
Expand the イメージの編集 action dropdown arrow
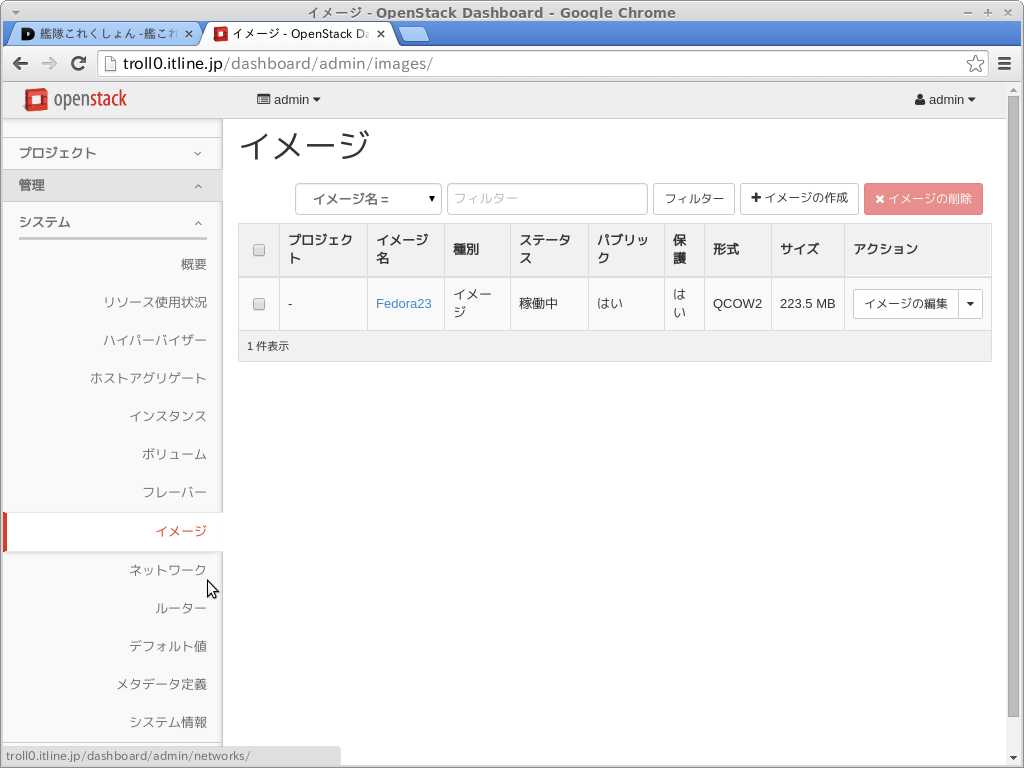970,304
